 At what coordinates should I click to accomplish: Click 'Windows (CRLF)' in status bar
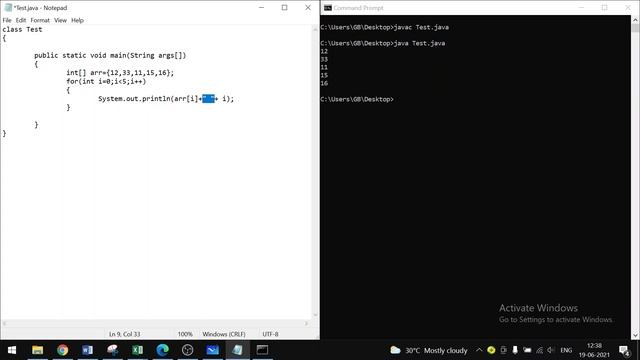(224, 334)
